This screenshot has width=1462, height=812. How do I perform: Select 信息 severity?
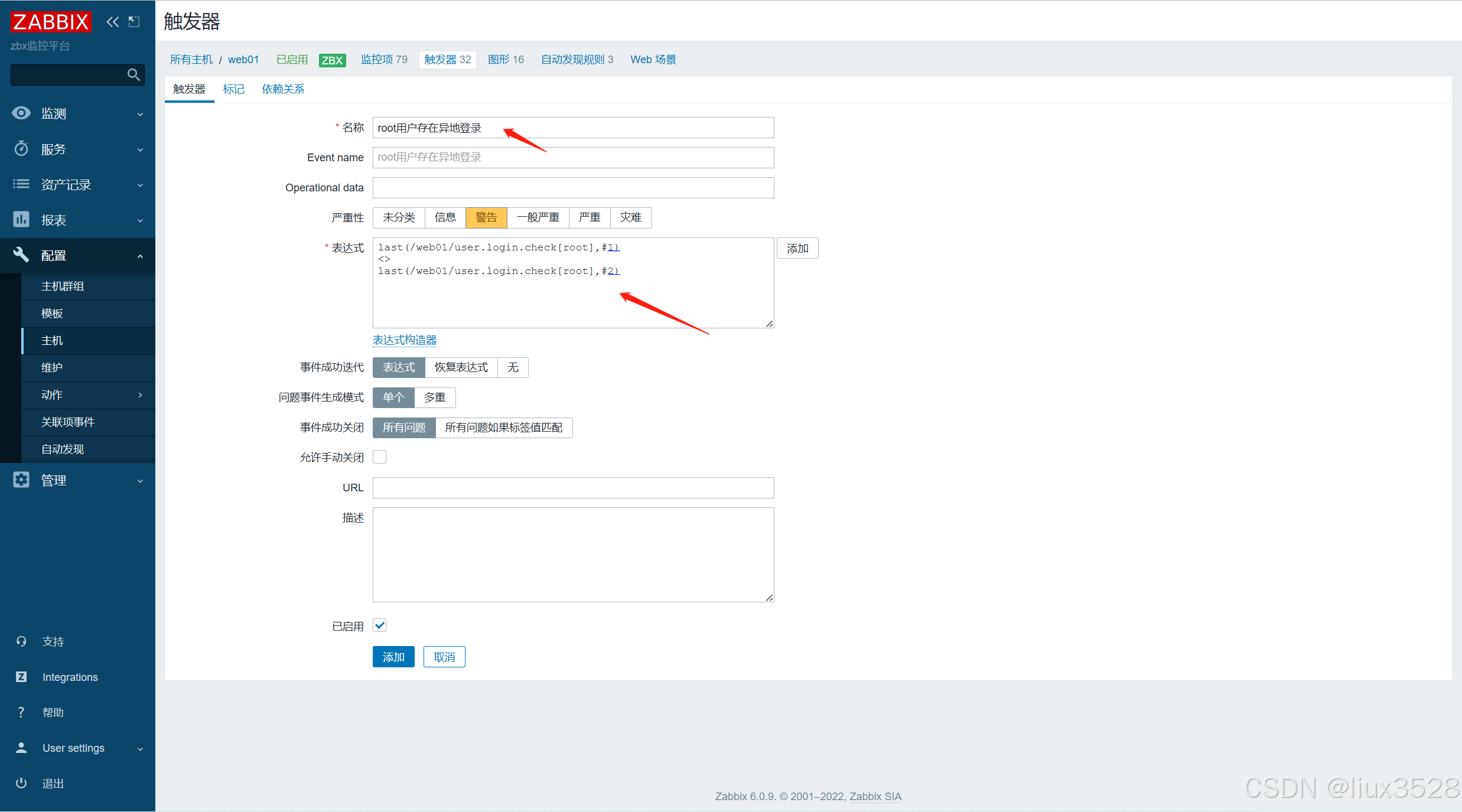pyautogui.click(x=445, y=217)
